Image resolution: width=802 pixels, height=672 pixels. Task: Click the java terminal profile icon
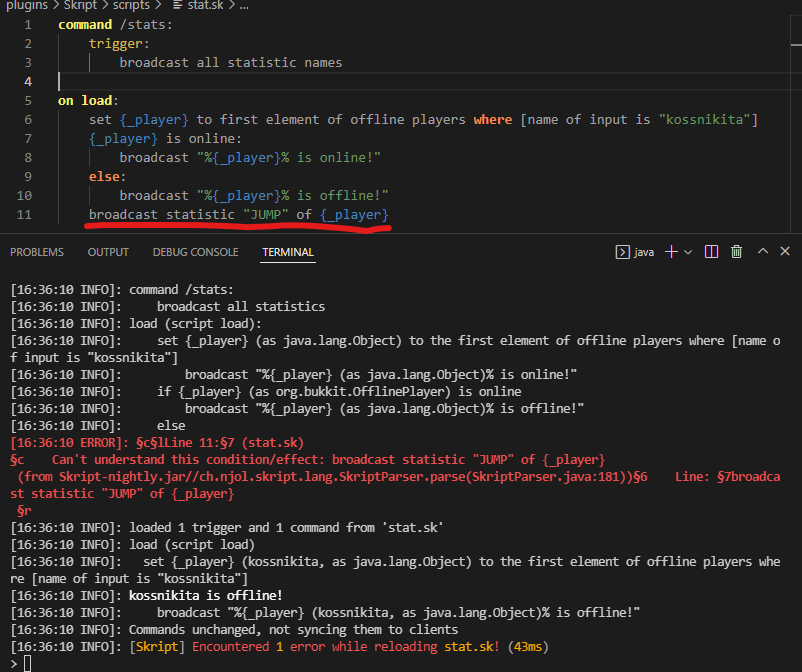(x=622, y=252)
